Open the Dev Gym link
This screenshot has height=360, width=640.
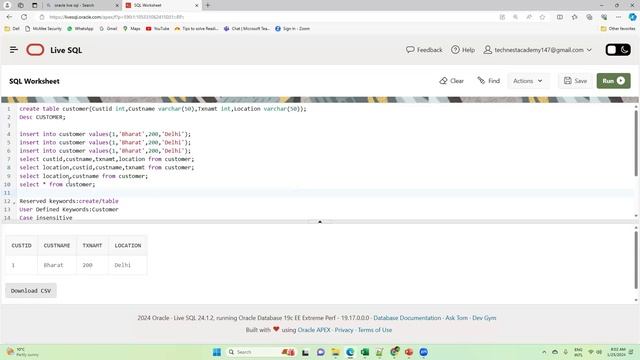[484, 318]
